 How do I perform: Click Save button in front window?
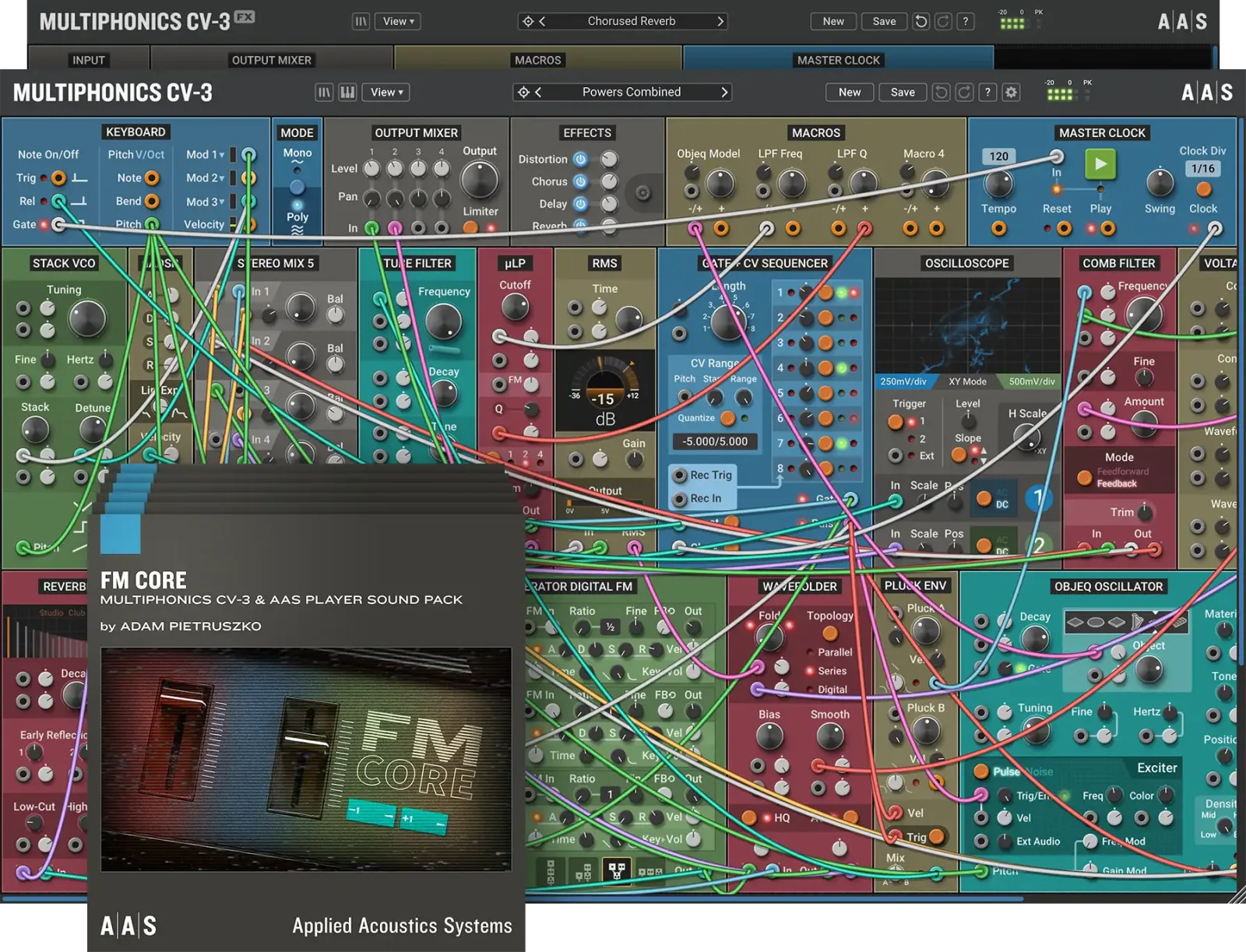coord(903,93)
